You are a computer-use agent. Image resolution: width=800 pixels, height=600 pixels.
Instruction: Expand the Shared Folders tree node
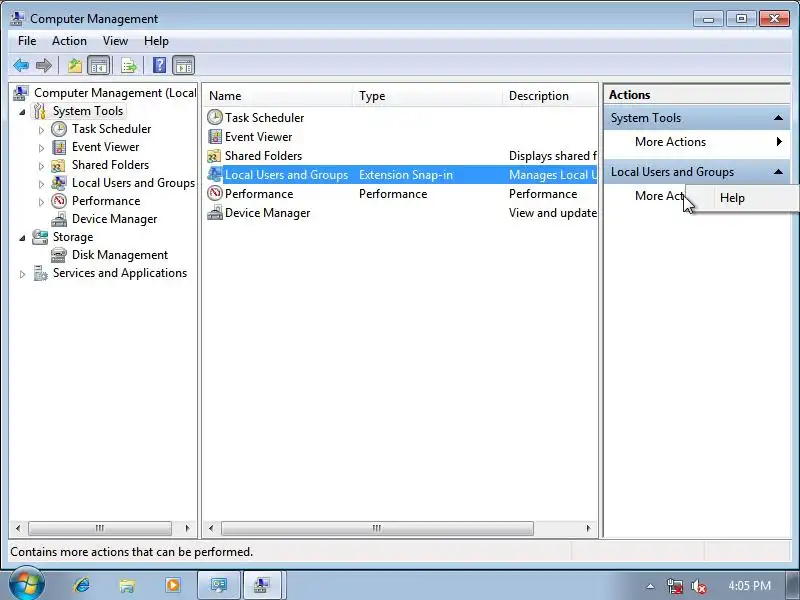click(x=41, y=166)
